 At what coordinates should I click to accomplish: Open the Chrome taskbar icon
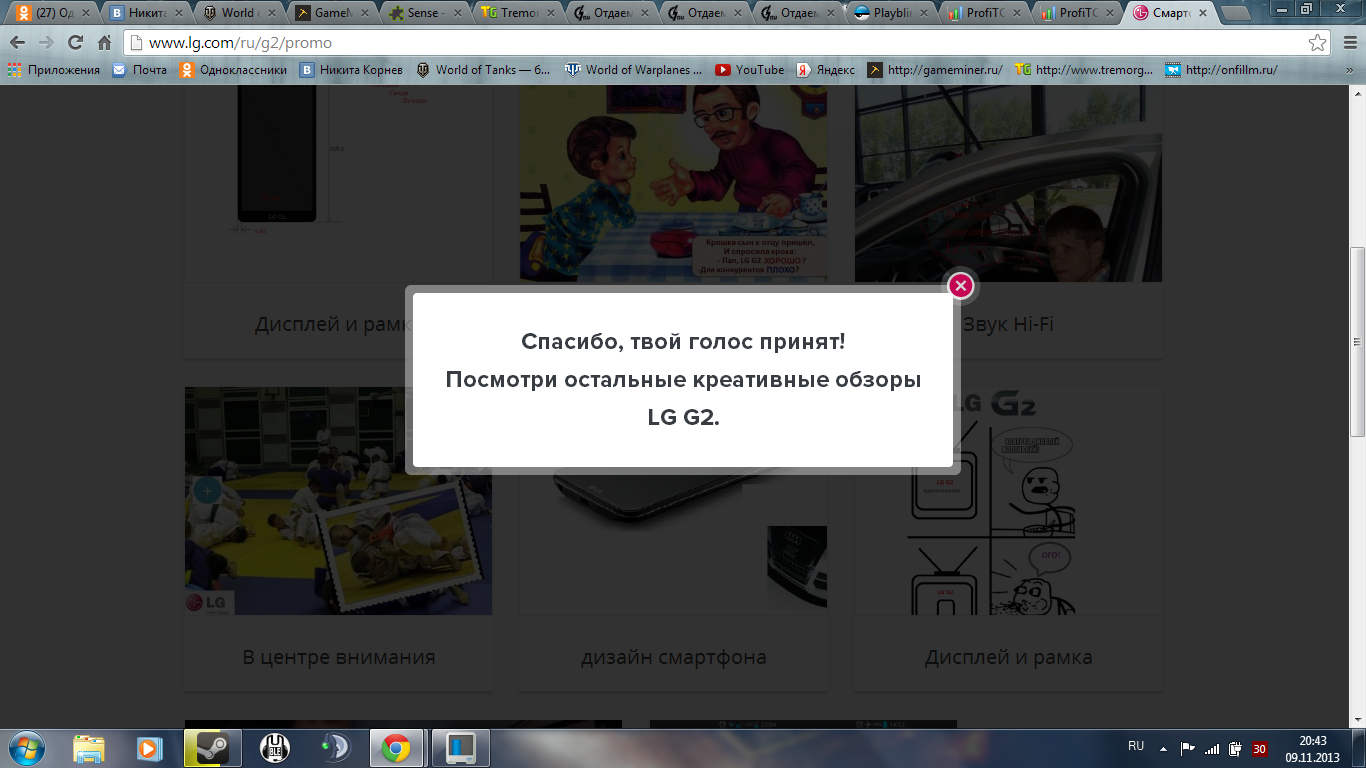click(396, 748)
